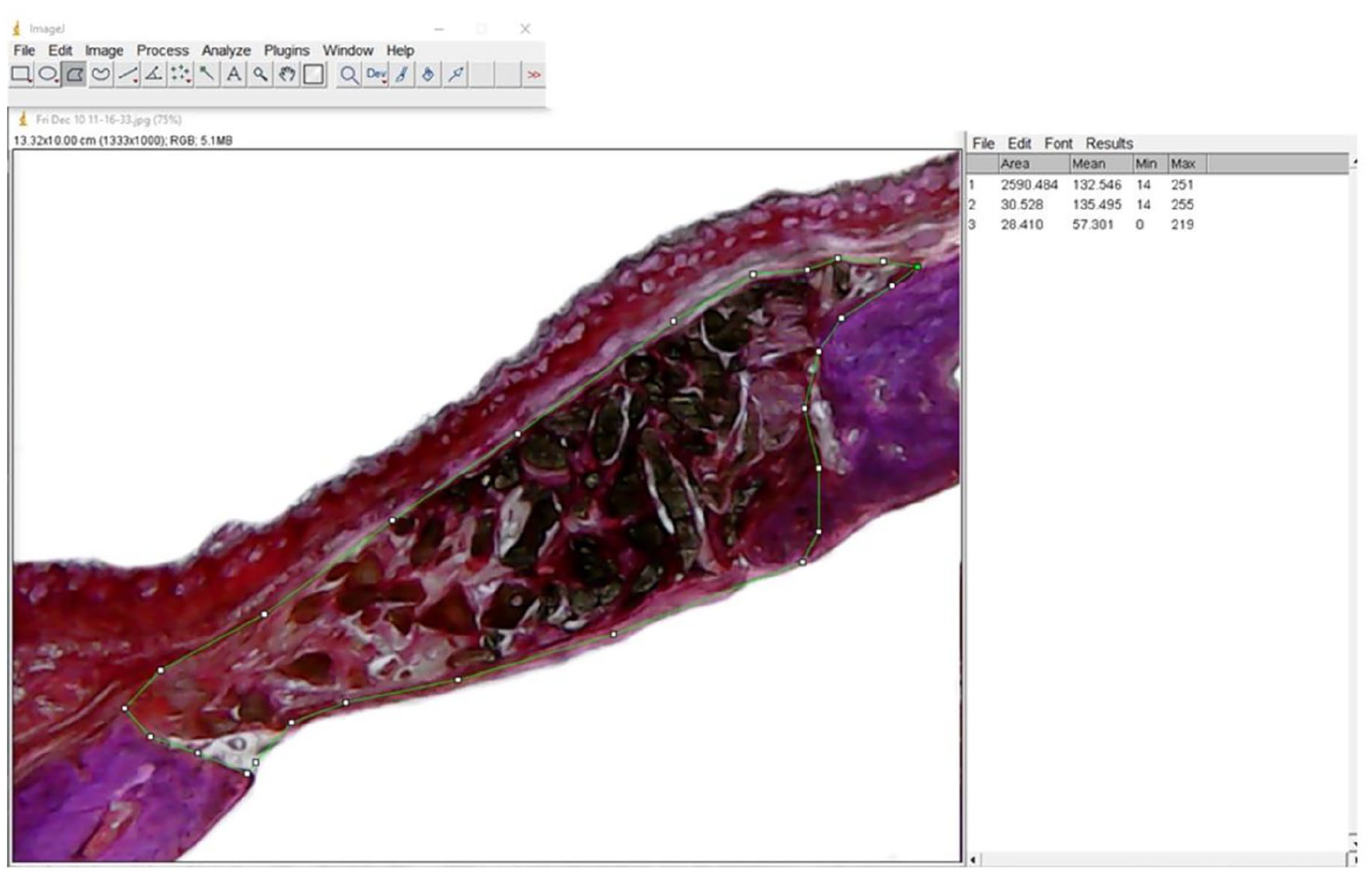Image resolution: width=1372 pixels, height=876 pixels.
Task: Select the Polygon selection tool
Action: click(74, 74)
